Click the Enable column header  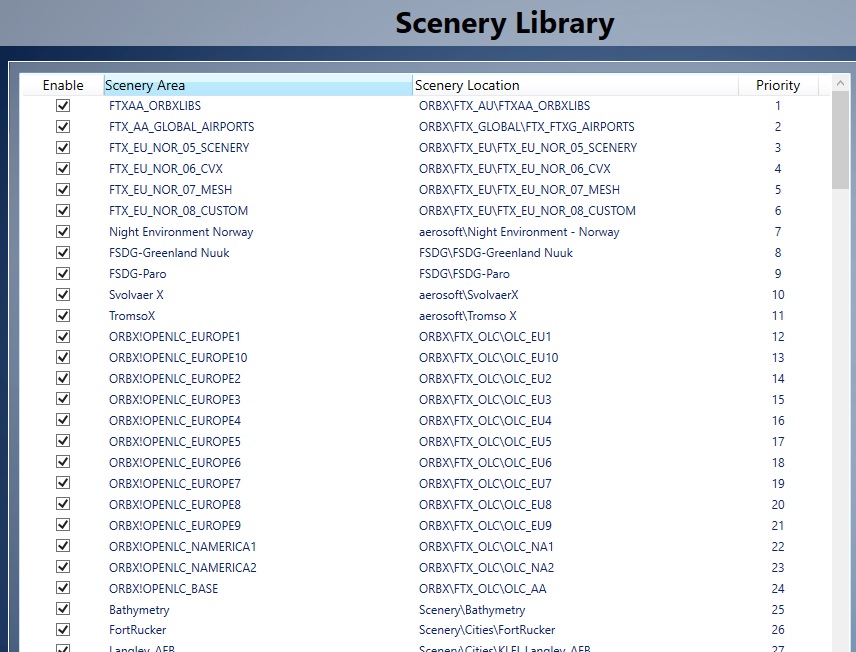click(x=63, y=85)
